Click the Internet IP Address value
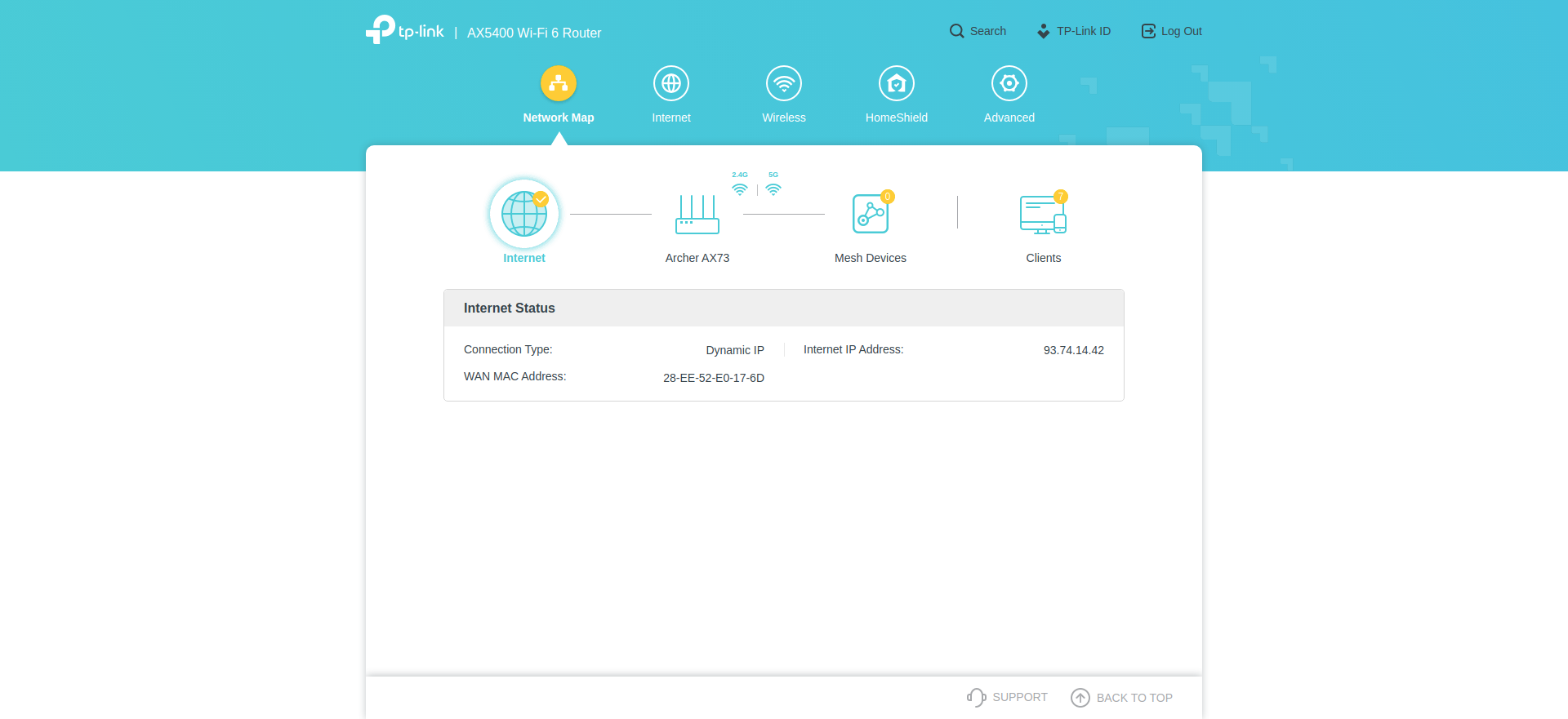The image size is (1568, 719). pos(1073,350)
